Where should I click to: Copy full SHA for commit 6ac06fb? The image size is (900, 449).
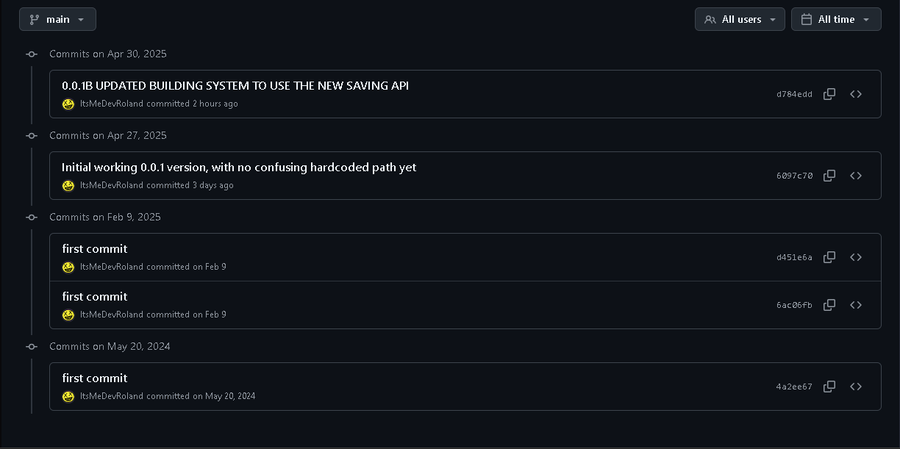coord(829,305)
